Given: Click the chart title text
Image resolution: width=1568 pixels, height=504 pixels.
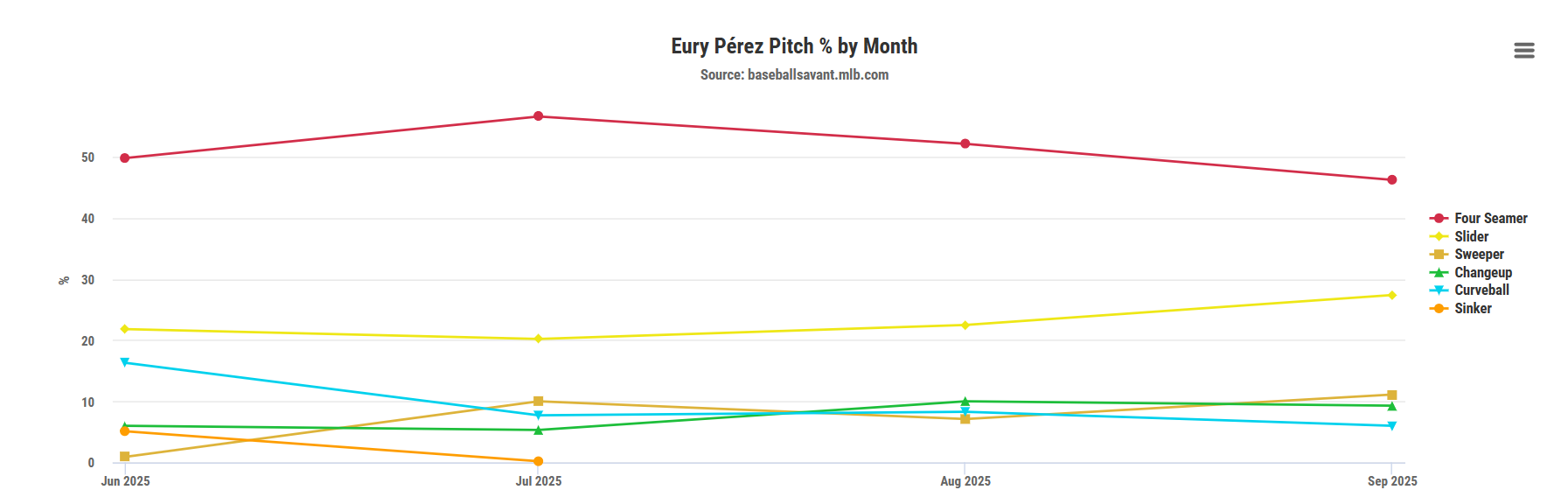Looking at the screenshot, I should pos(794,46).
